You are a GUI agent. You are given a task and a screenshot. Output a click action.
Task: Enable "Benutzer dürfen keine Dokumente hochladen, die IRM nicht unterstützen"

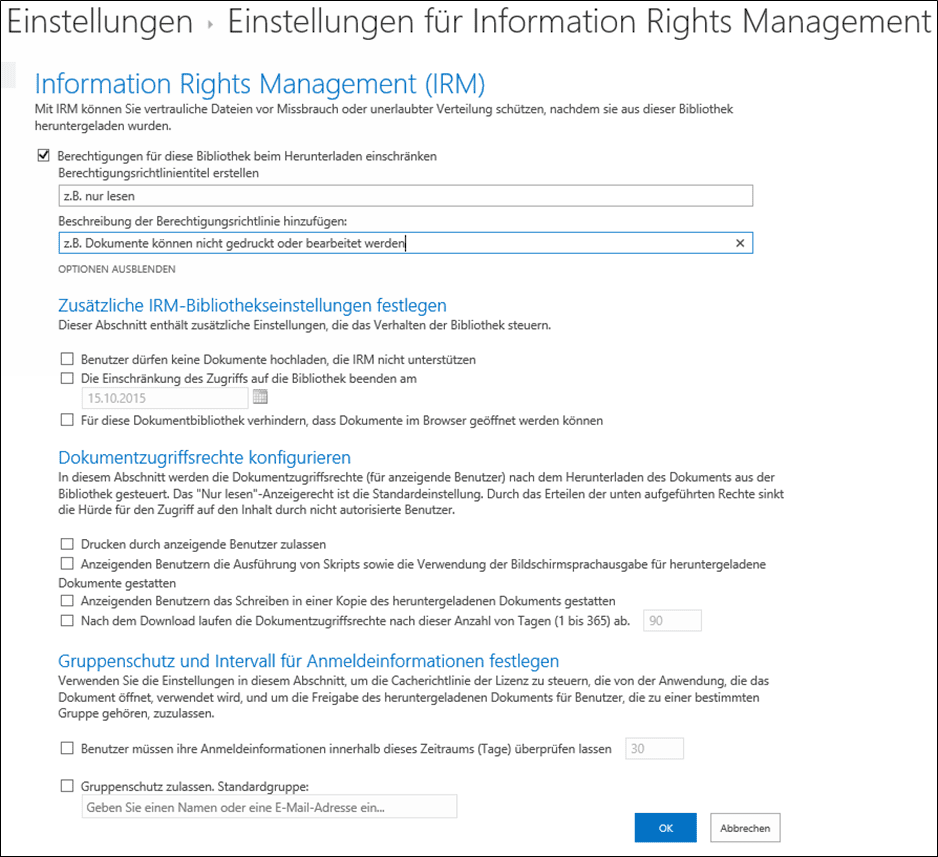click(x=67, y=358)
